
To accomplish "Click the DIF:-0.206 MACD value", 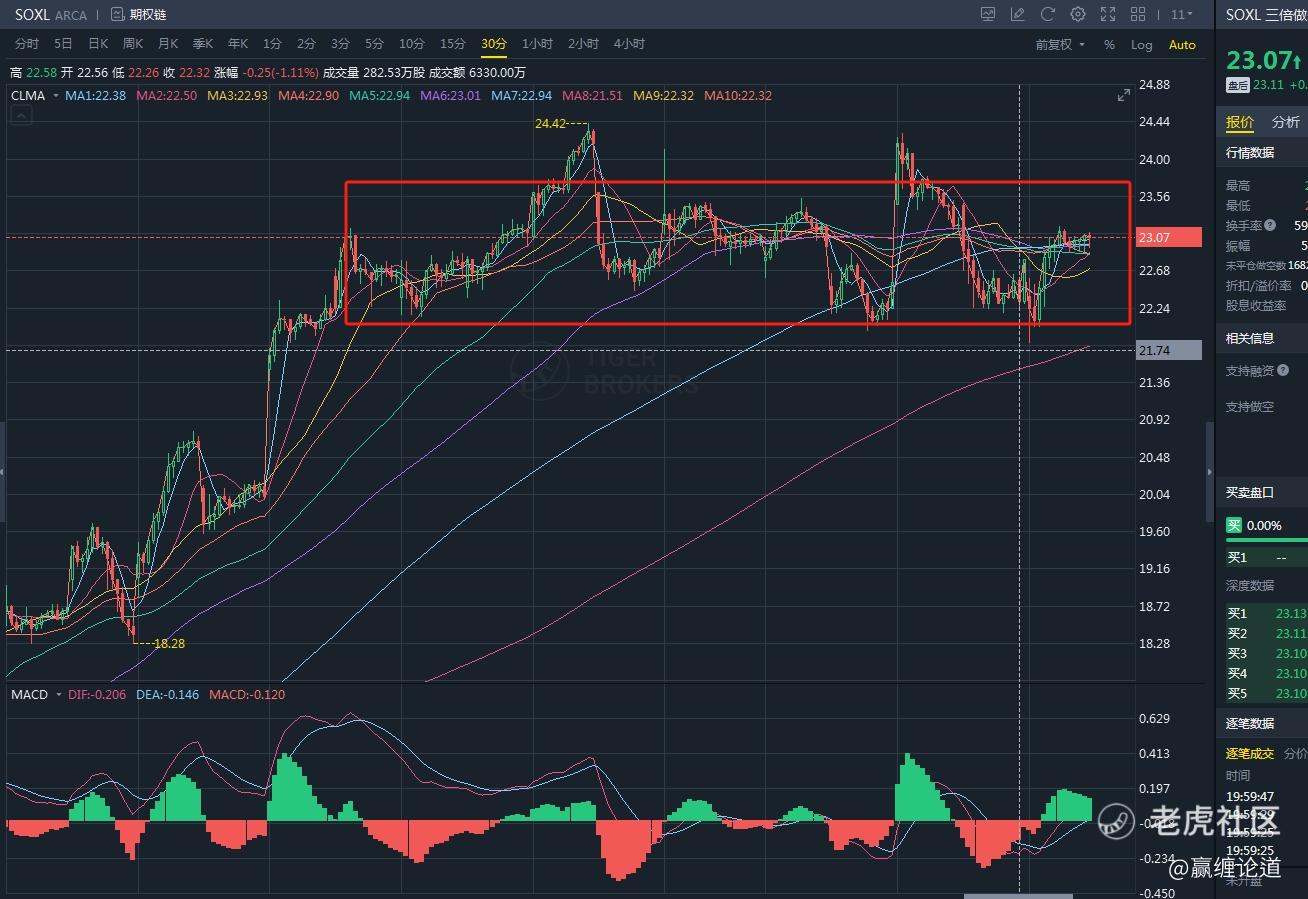I will coord(97,694).
